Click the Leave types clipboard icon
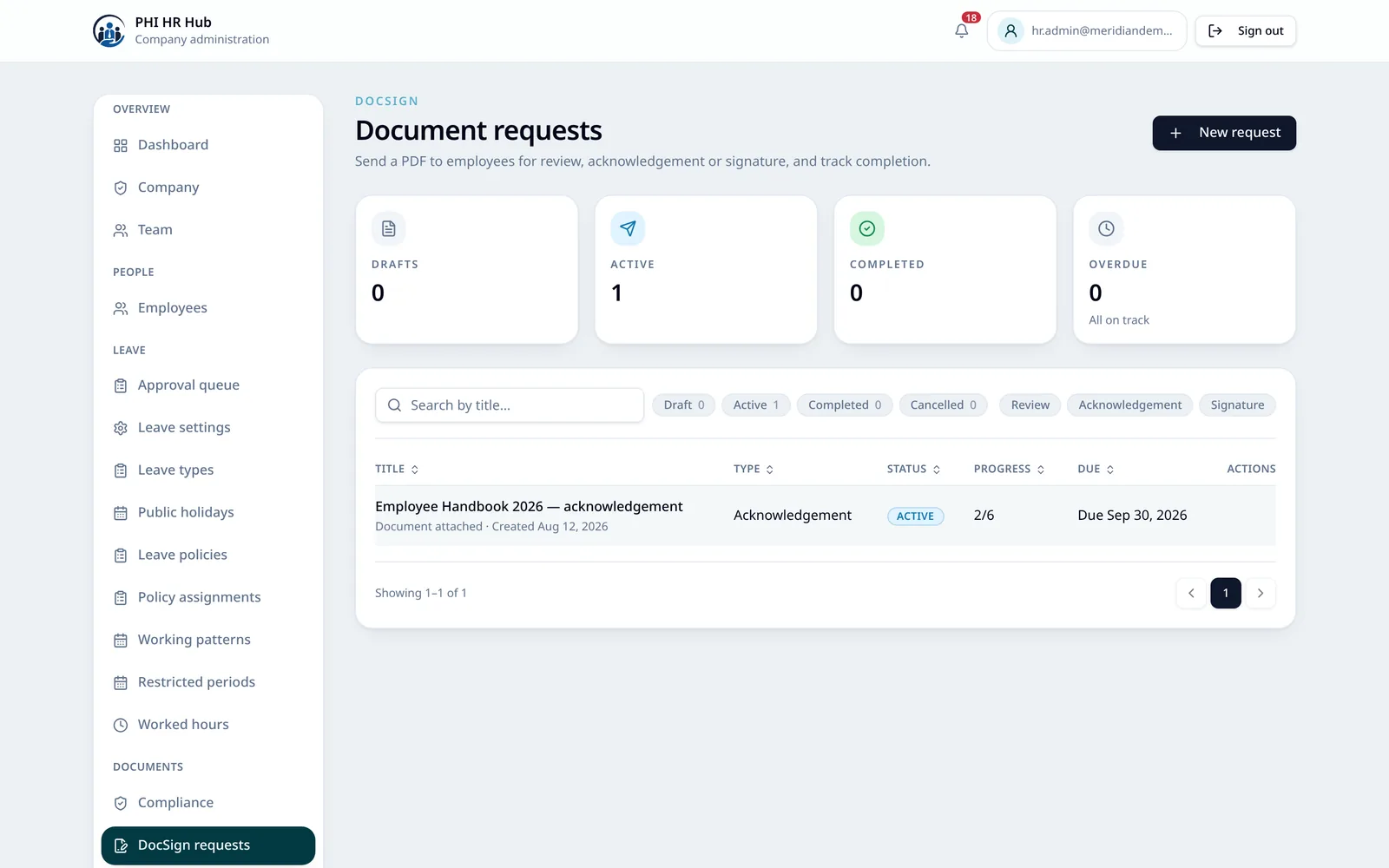 [x=121, y=470]
